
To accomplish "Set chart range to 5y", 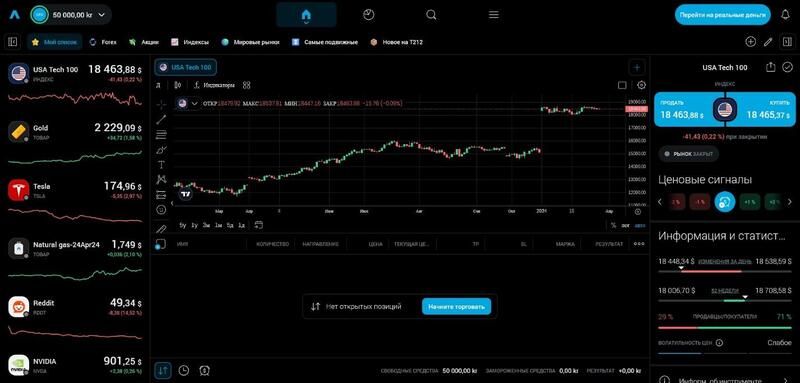I will [x=183, y=225].
